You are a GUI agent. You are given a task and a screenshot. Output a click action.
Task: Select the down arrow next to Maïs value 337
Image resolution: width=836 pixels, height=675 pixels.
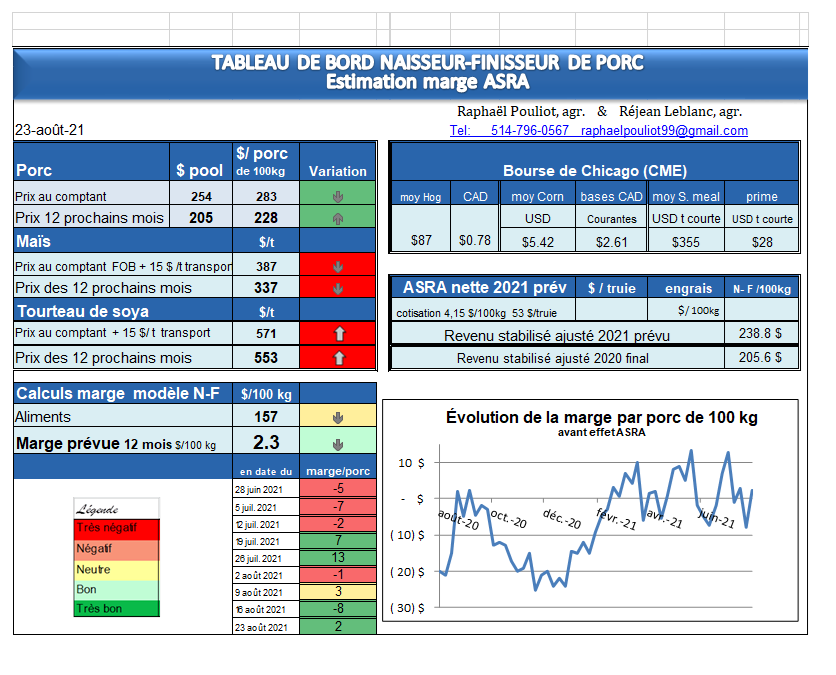(x=338, y=289)
